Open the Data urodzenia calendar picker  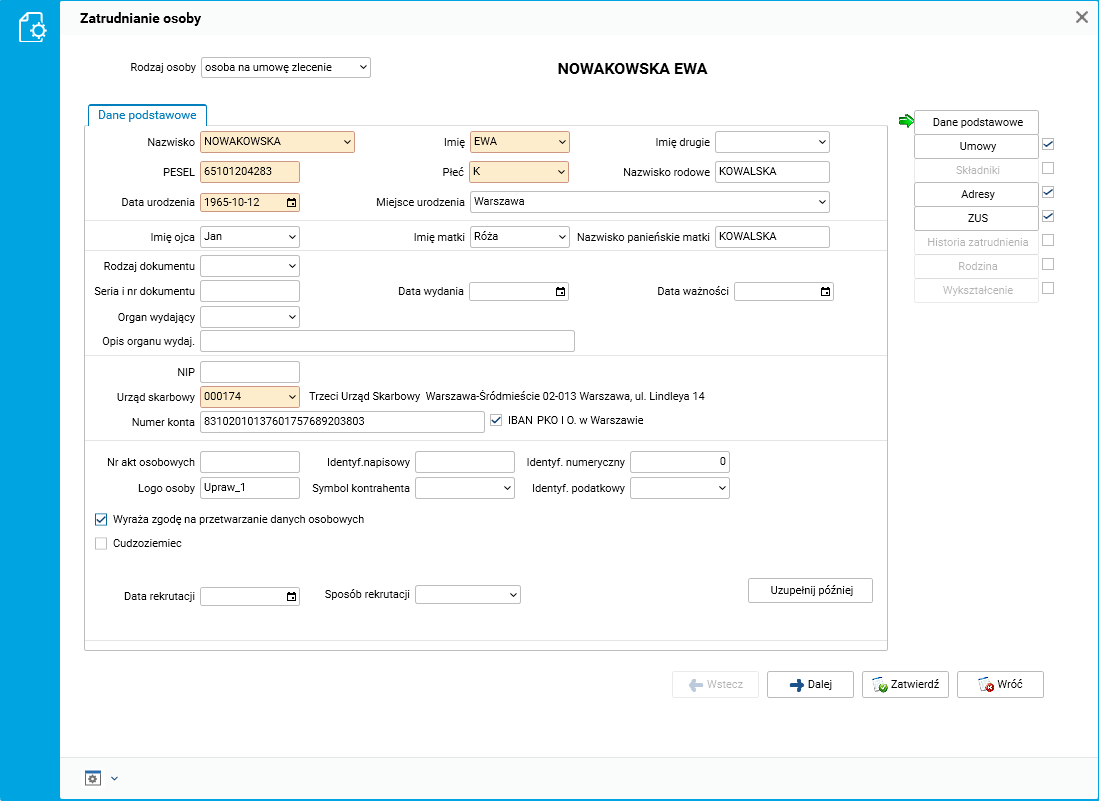click(291, 202)
